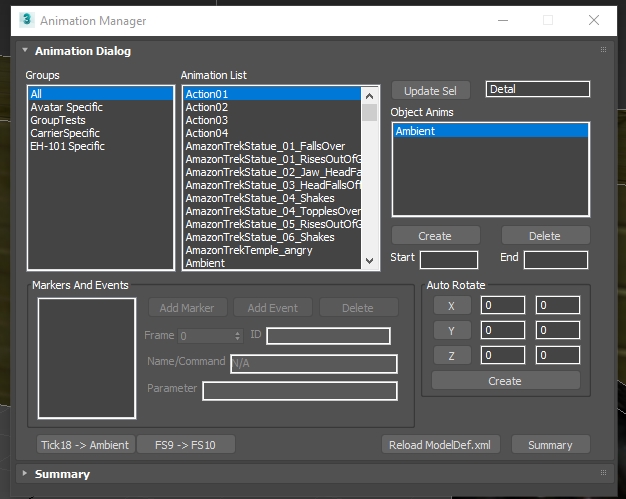Viewport: 626px width, 499px height.
Task: Select AmazonTrekStatue_03_HeadFallsOff animation
Action: click(272, 185)
